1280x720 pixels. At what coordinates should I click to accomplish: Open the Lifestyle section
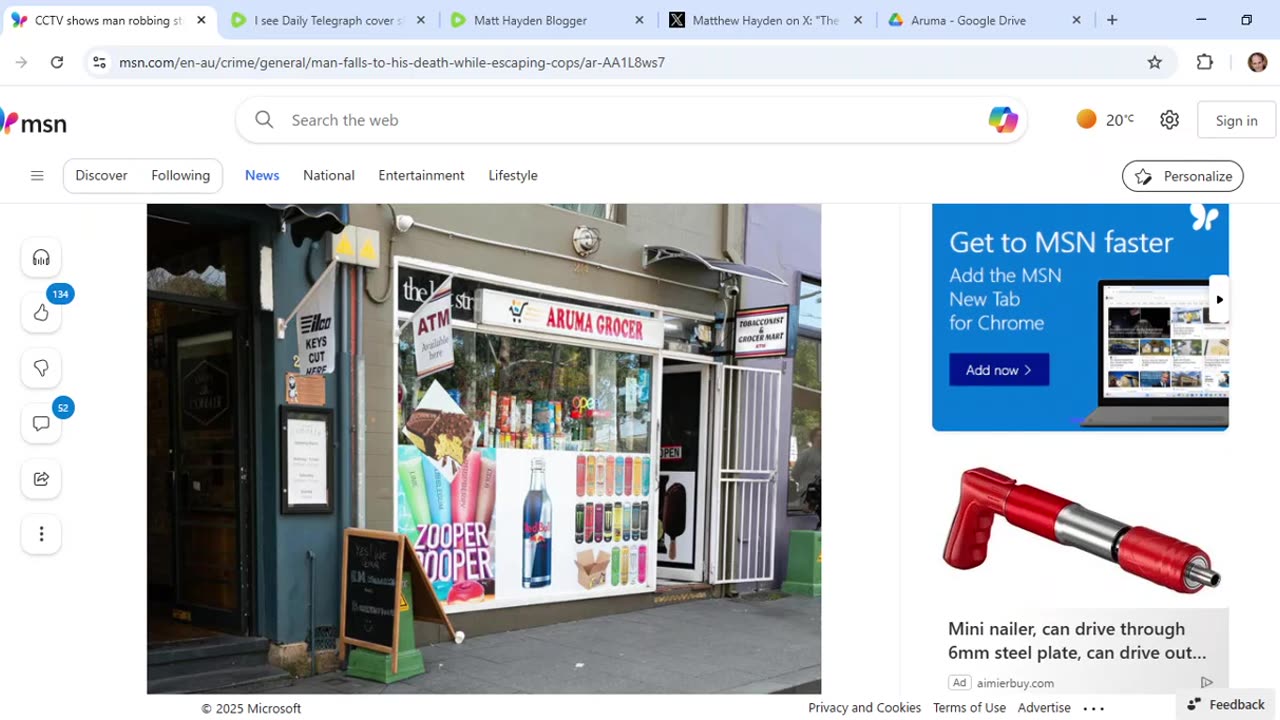[513, 175]
